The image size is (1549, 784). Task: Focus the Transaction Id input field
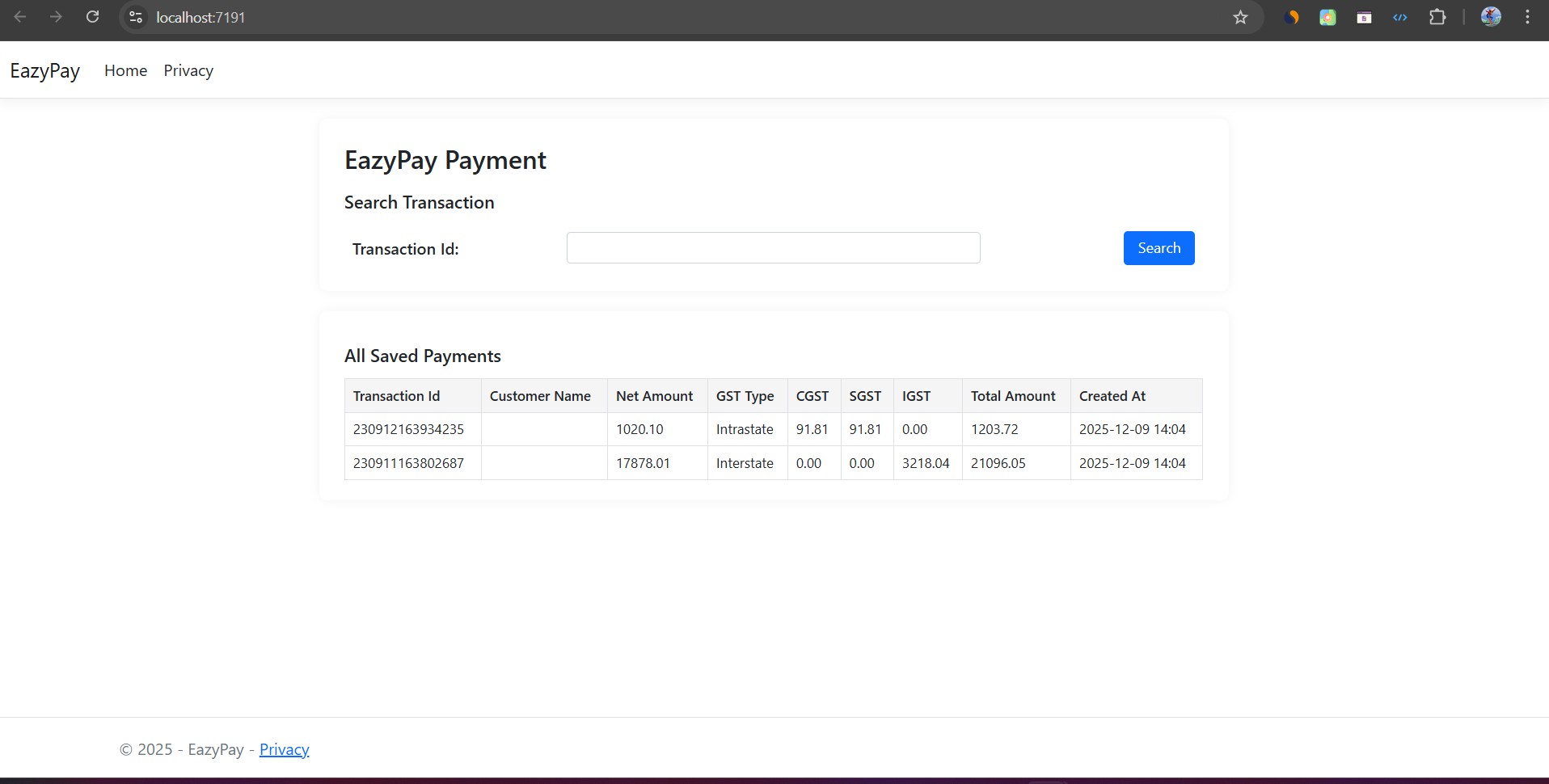(x=773, y=248)
